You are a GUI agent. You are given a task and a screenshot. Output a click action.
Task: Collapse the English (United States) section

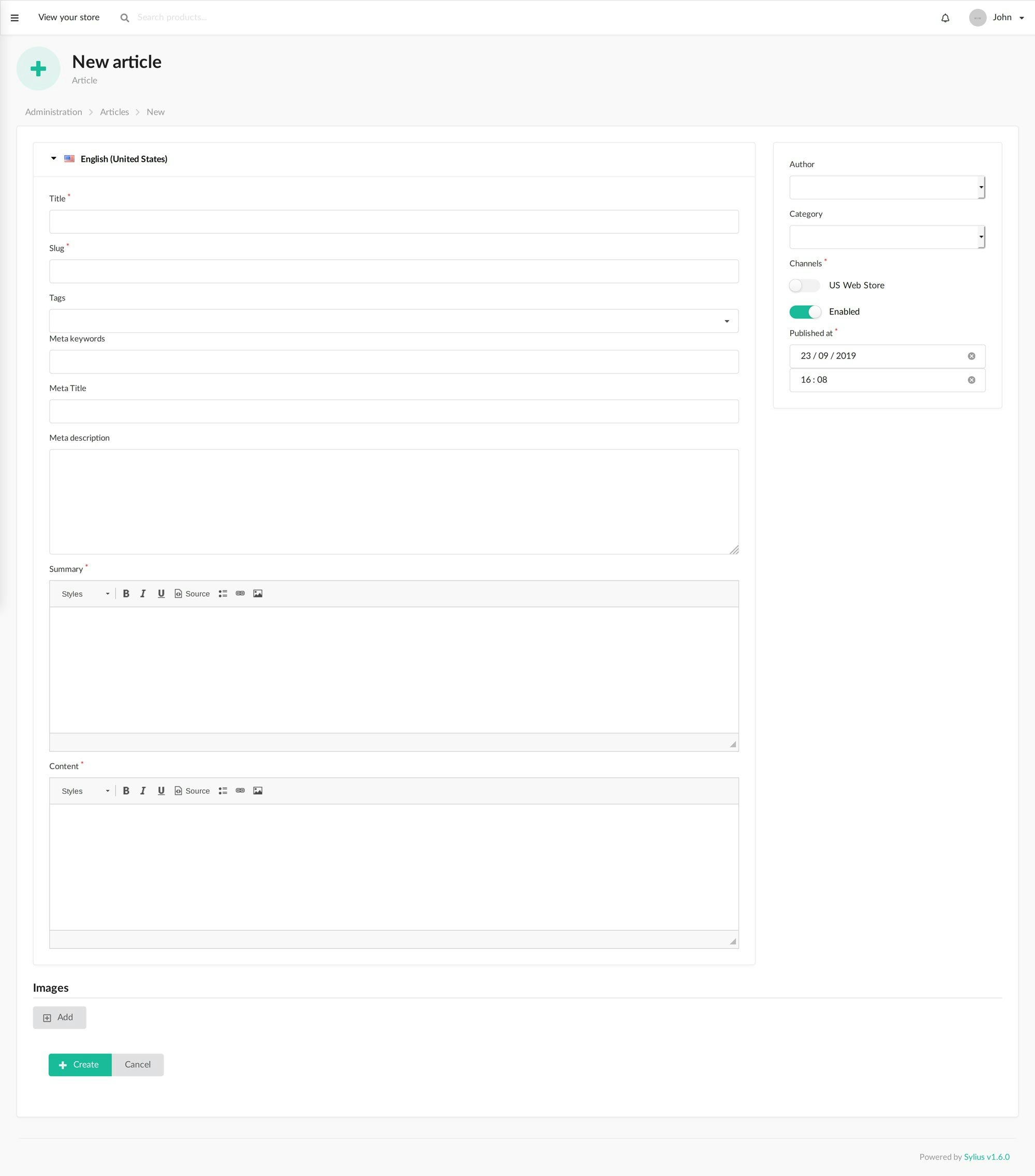(53, 158)
